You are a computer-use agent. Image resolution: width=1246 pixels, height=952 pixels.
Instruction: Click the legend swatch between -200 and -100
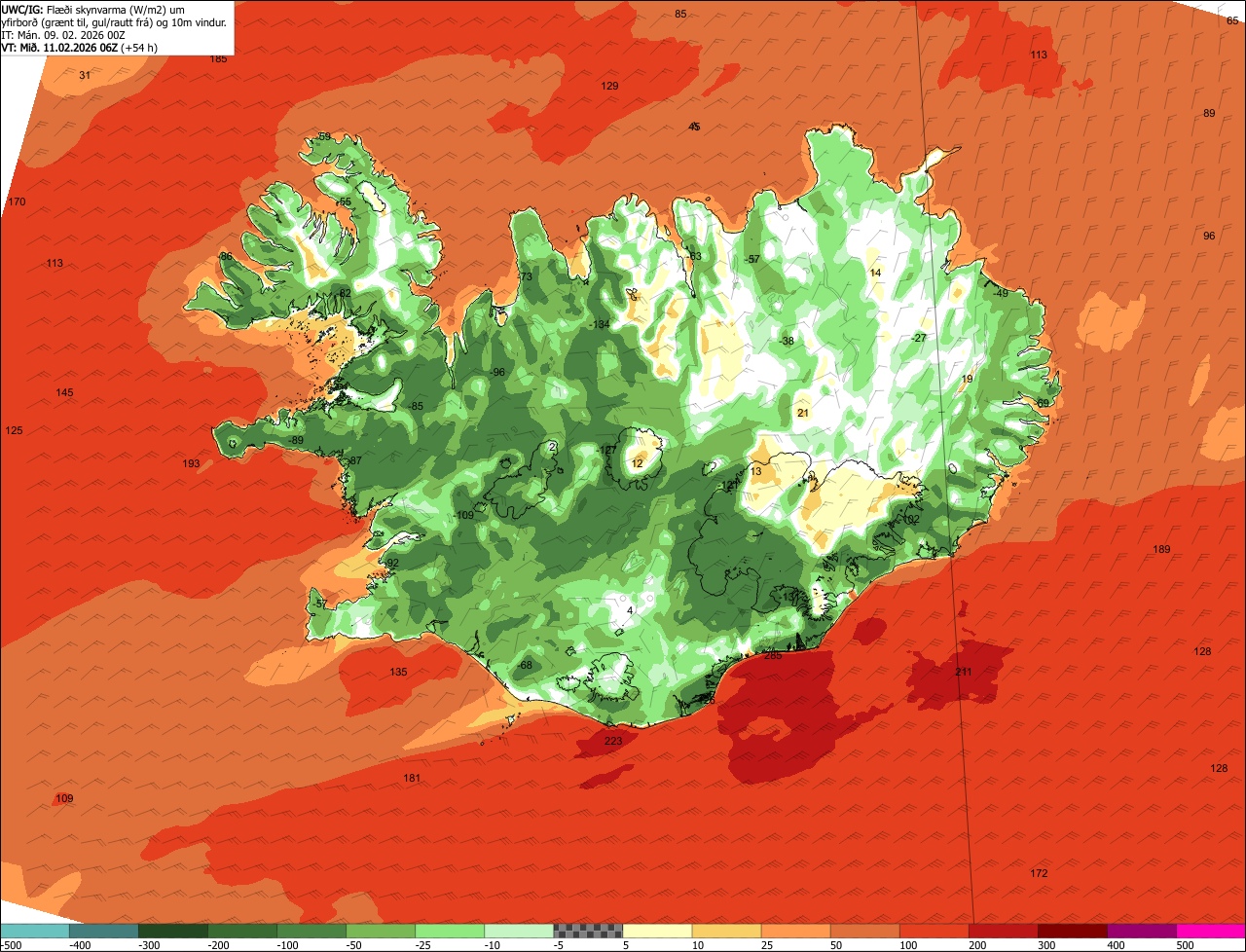(242, 932)
